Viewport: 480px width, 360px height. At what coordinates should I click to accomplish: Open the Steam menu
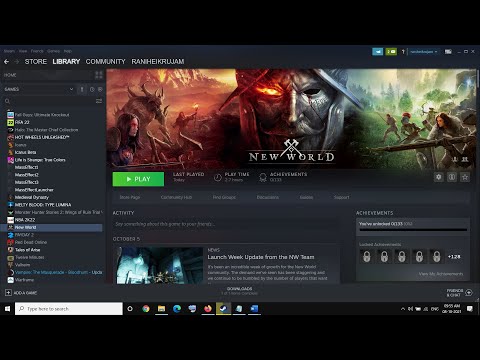pyautogui.click(x=9, y=51)
